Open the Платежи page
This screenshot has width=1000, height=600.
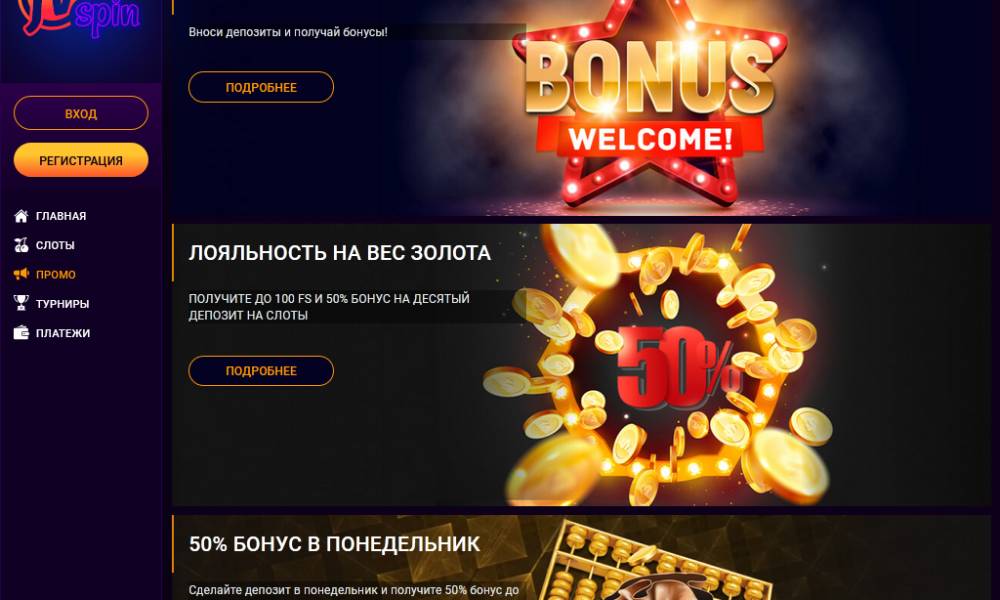62,333
